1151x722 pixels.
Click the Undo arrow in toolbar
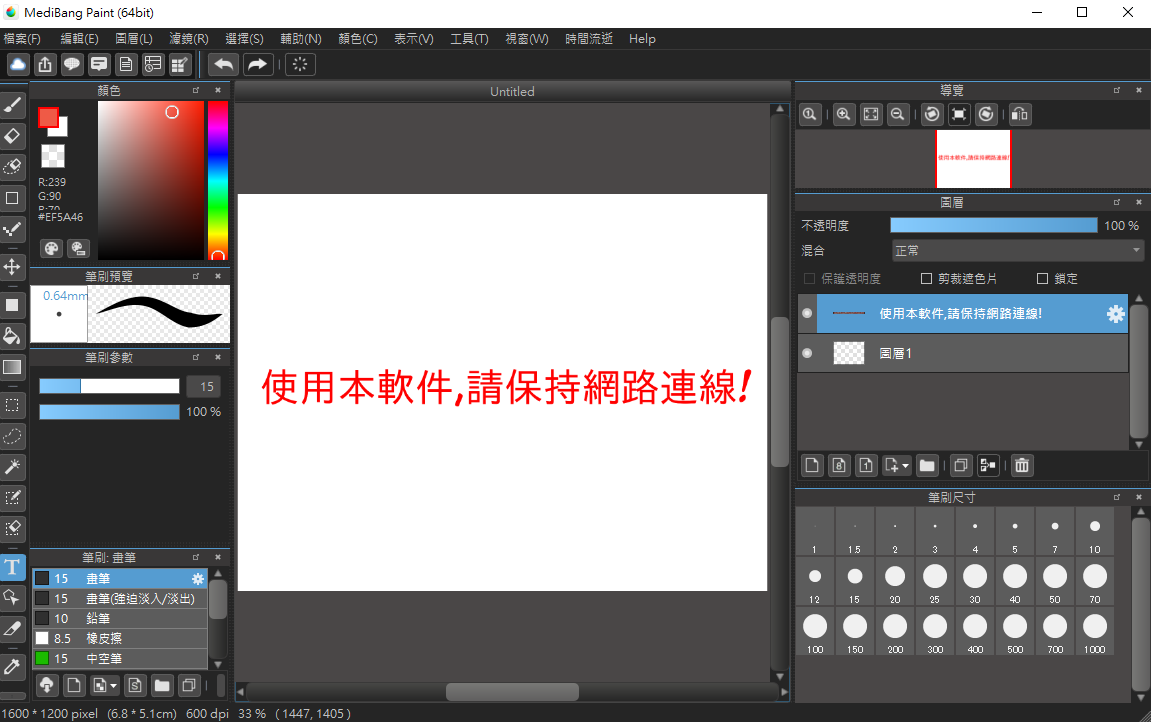[223, 65]
